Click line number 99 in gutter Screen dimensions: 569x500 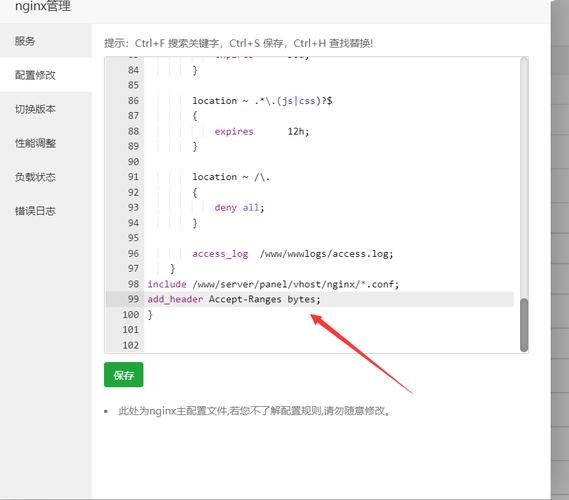[133, 299]
